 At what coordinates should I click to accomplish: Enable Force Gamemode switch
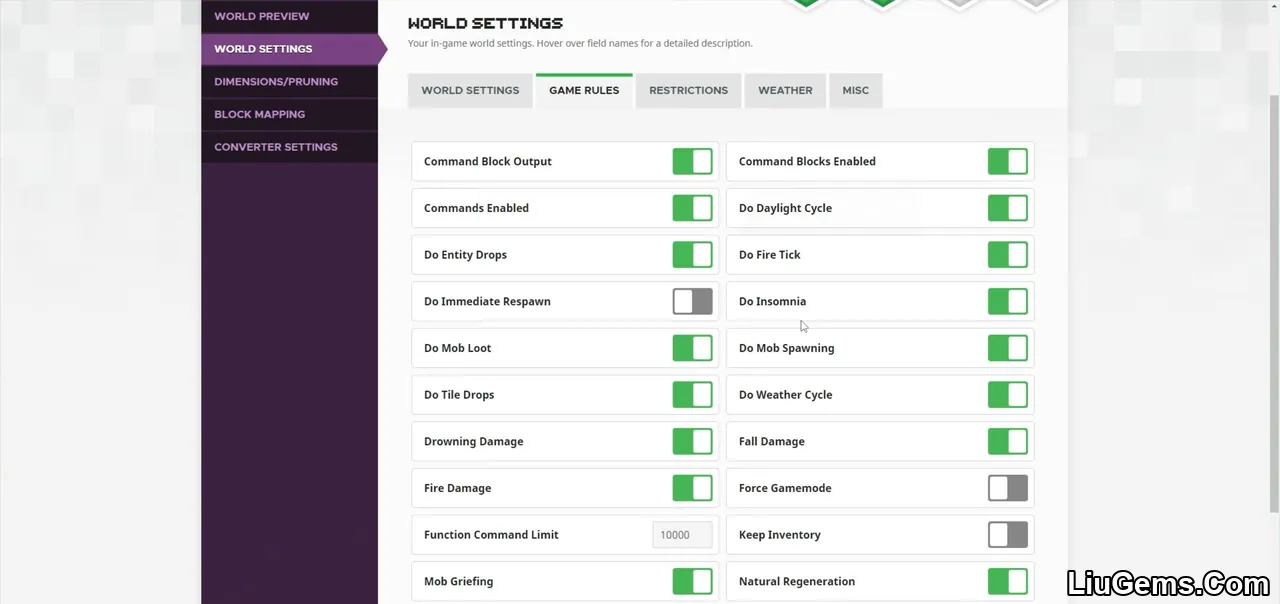click(x=1007, y=488)
